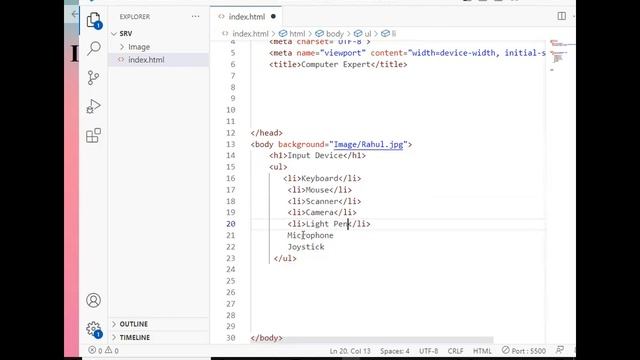The width and height of the screenshot is (640, 360).
Task: Open the Run and Debug icon
Action: (93, 106)
